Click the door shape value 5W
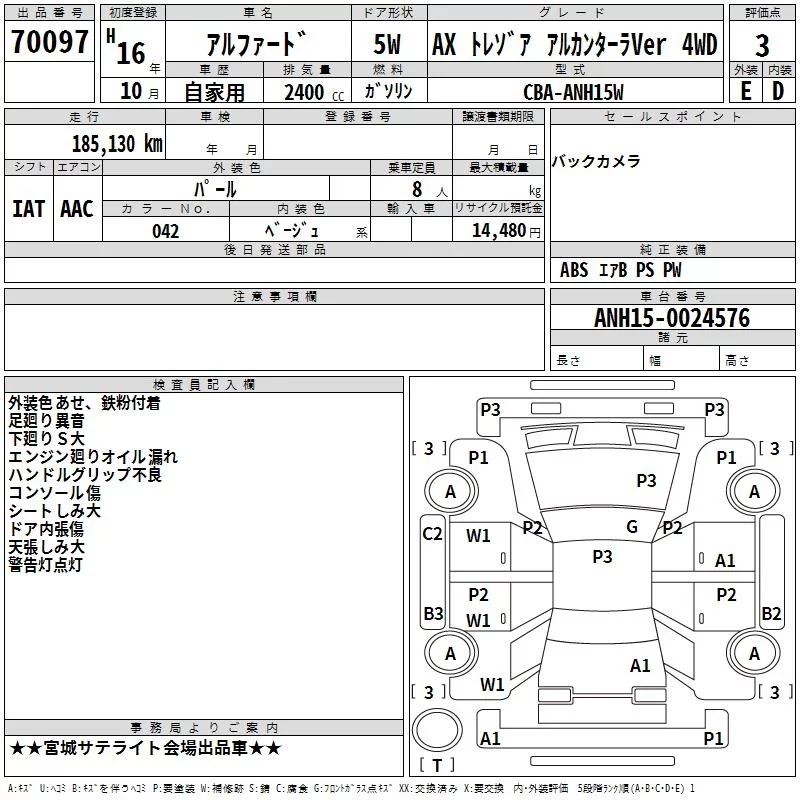Viewport: 800px width, 800px height. tap(387, 44)
